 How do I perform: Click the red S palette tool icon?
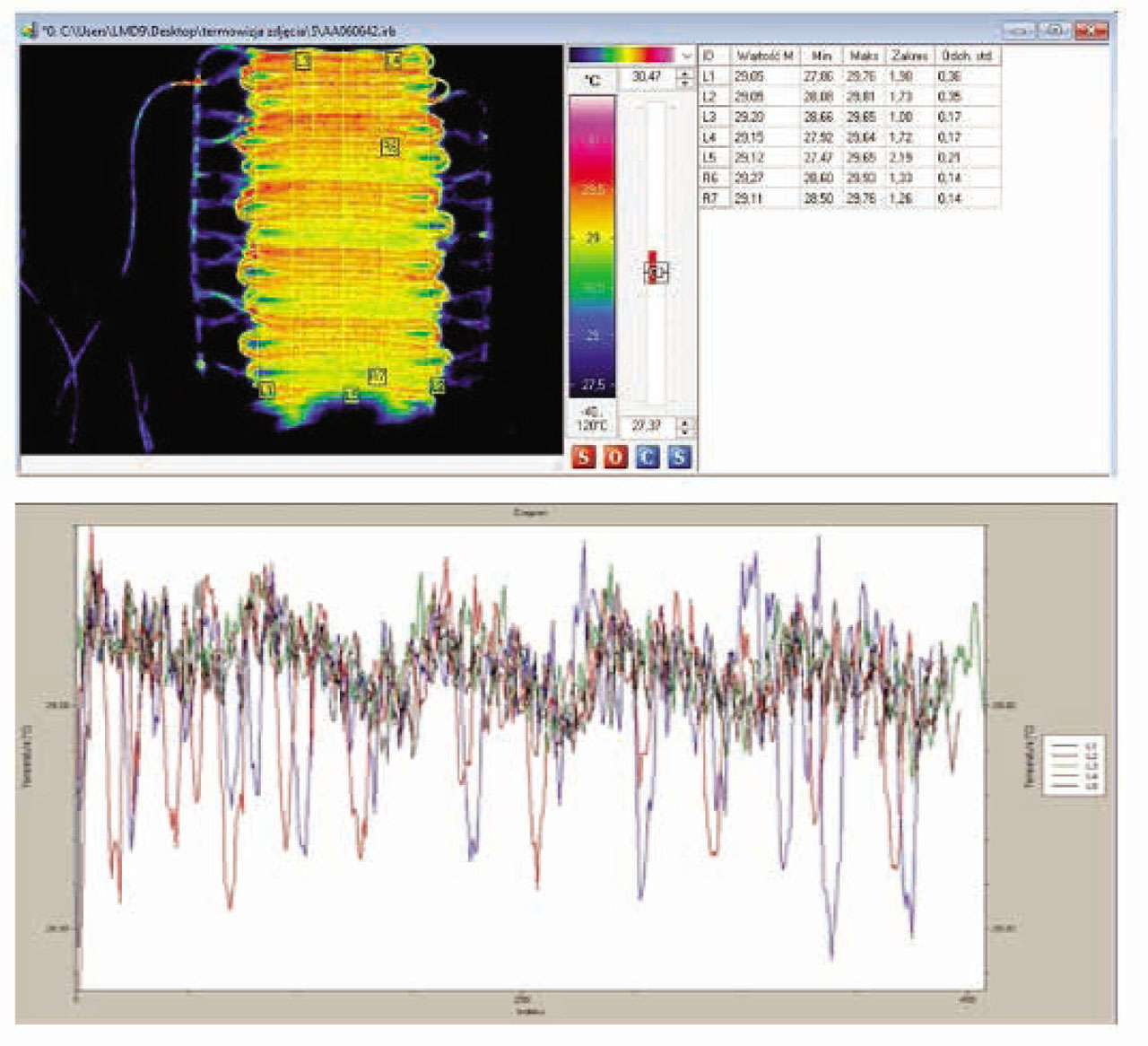point(584,452)
